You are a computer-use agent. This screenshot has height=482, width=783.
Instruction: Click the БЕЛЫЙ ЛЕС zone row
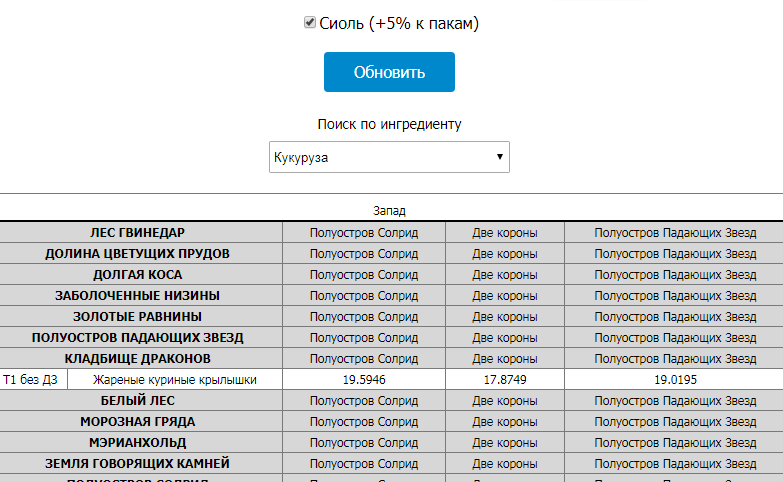(x=138, y=401)
